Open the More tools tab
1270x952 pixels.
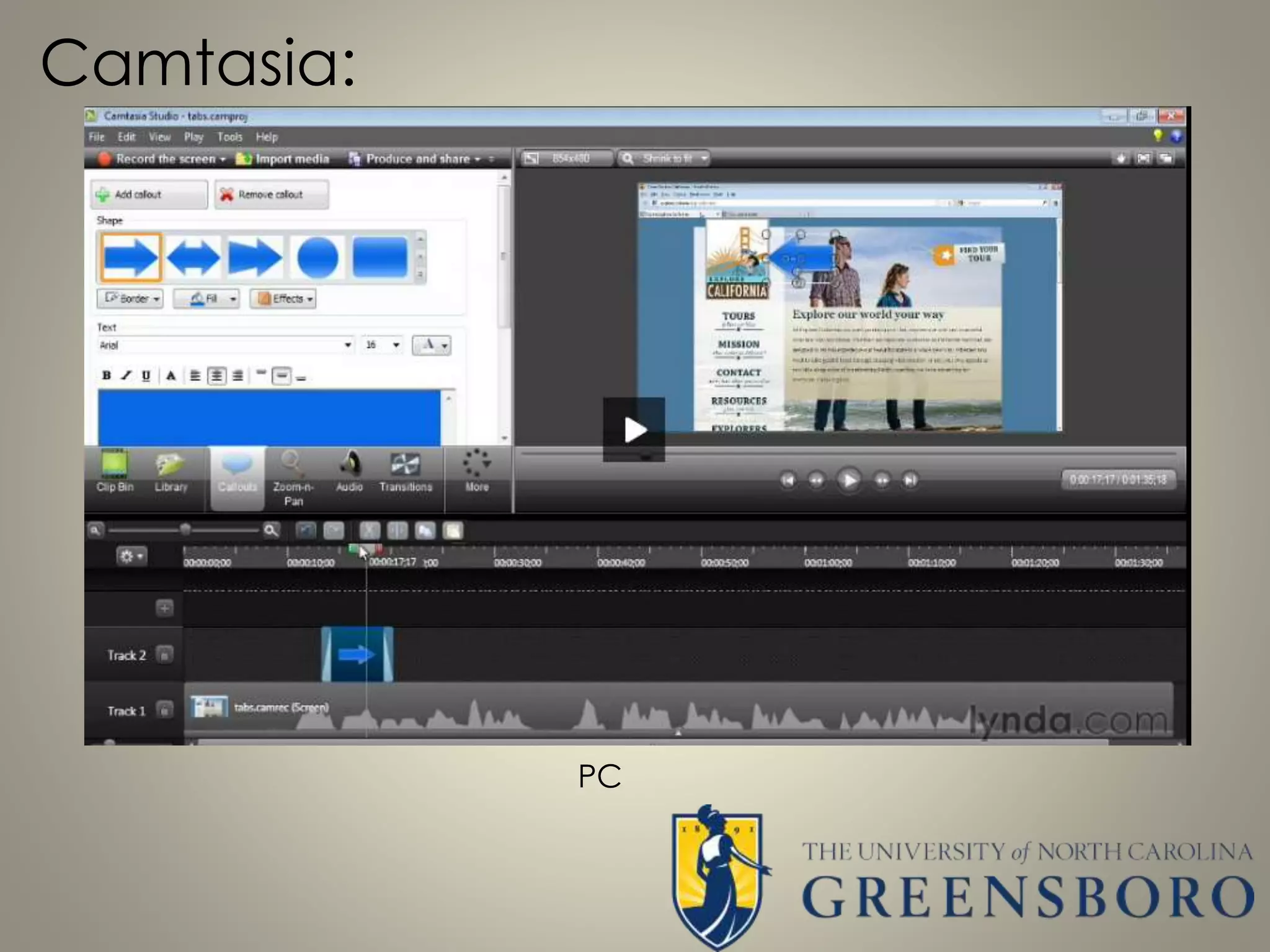pyautogui.click(x=477, y=472)
